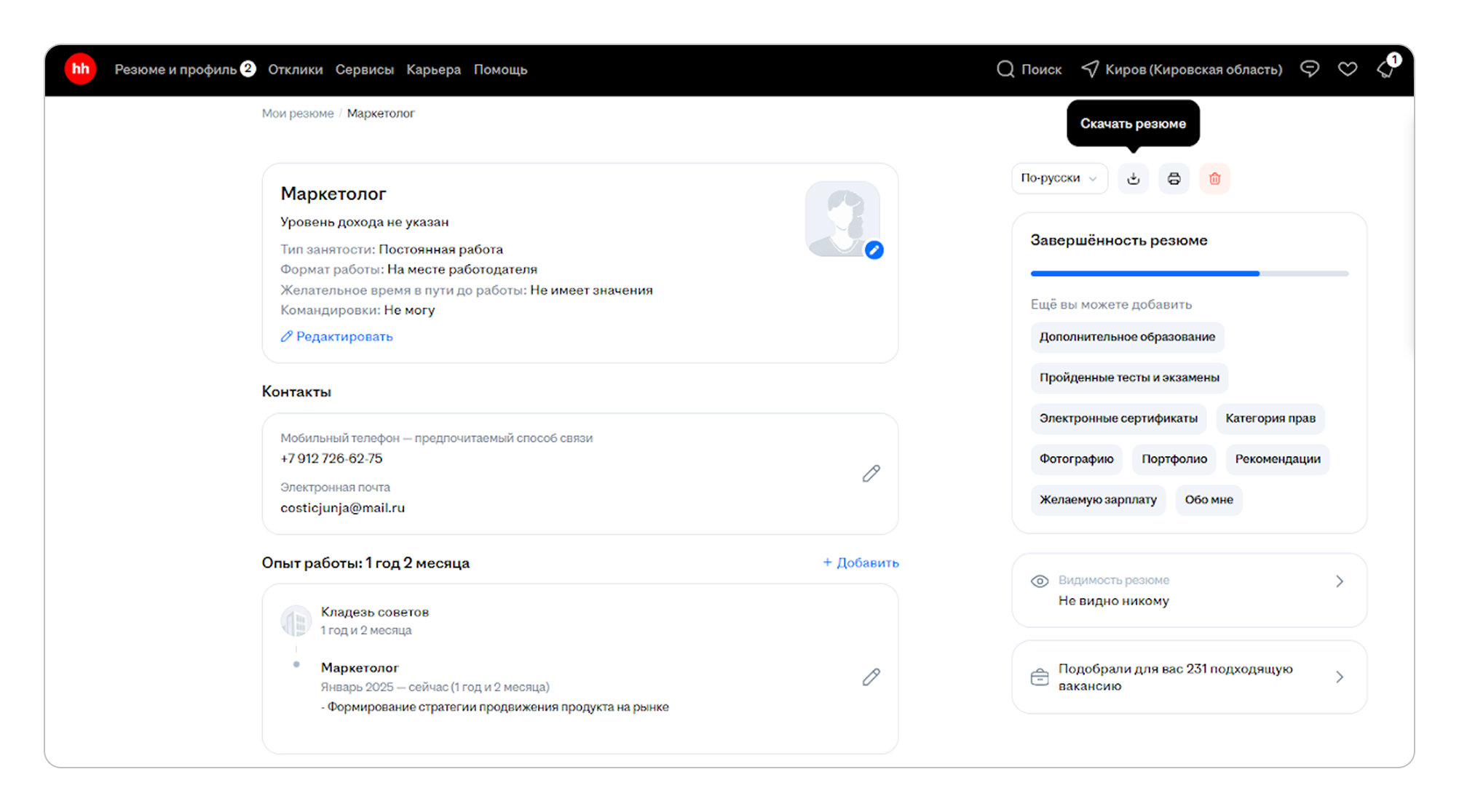
Task: Add the Портфолио section chip
Action: coord(1174,459)
